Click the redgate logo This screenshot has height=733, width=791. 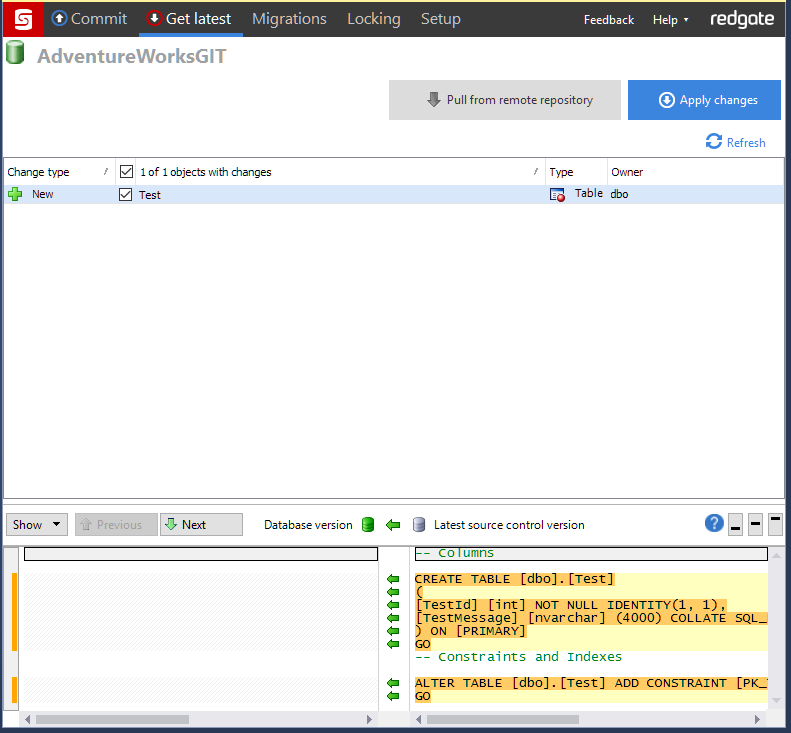pyautogui.click(x=742, y=19)
